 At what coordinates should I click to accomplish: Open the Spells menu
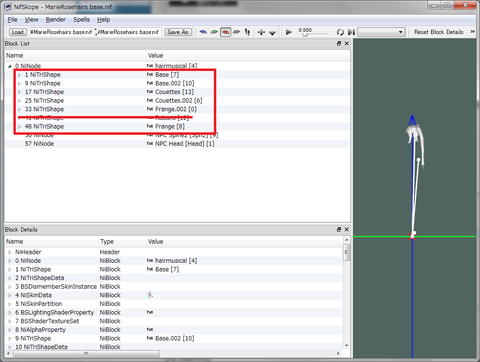click(81, 20)
